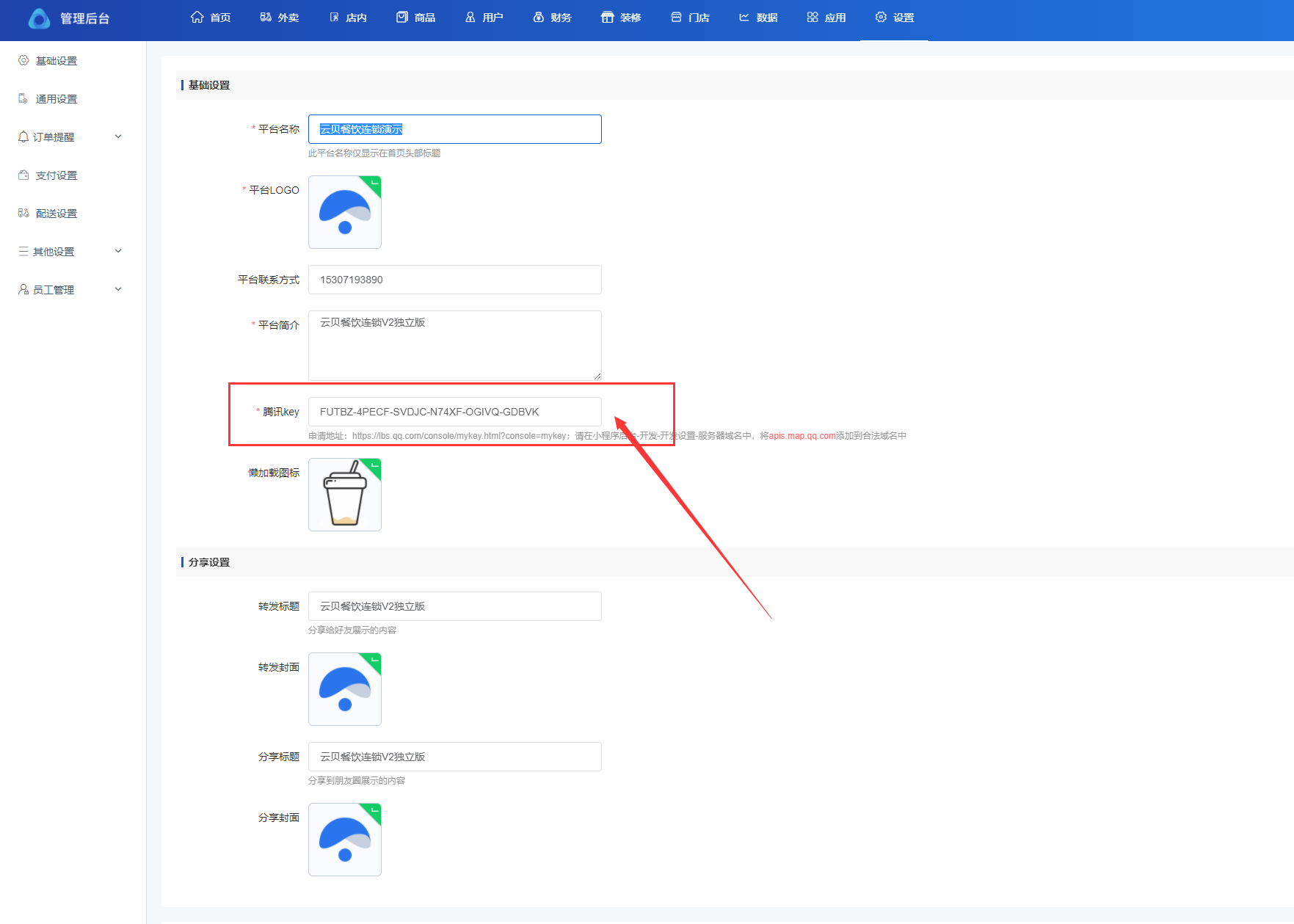Click the 应用 apps grid icon
1294x924 pixels.
[x=812, y=17]
